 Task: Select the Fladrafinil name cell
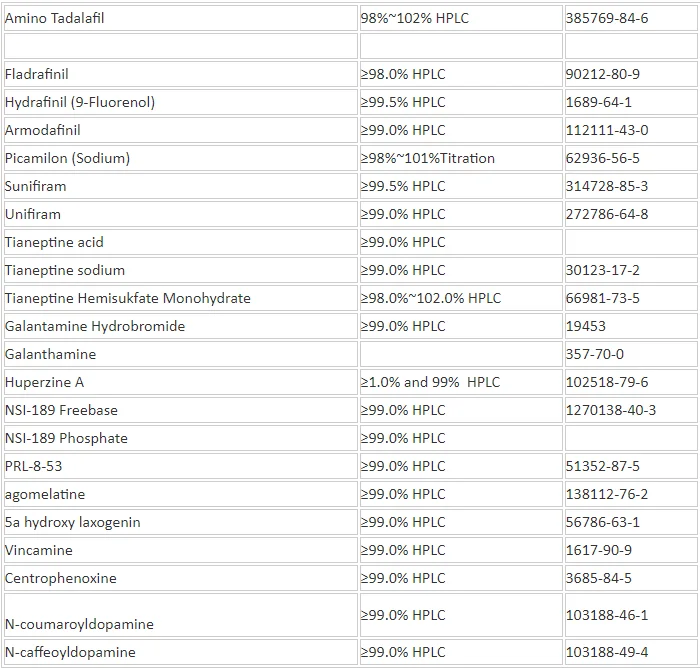pyautogui.click(x=37, y=74)
